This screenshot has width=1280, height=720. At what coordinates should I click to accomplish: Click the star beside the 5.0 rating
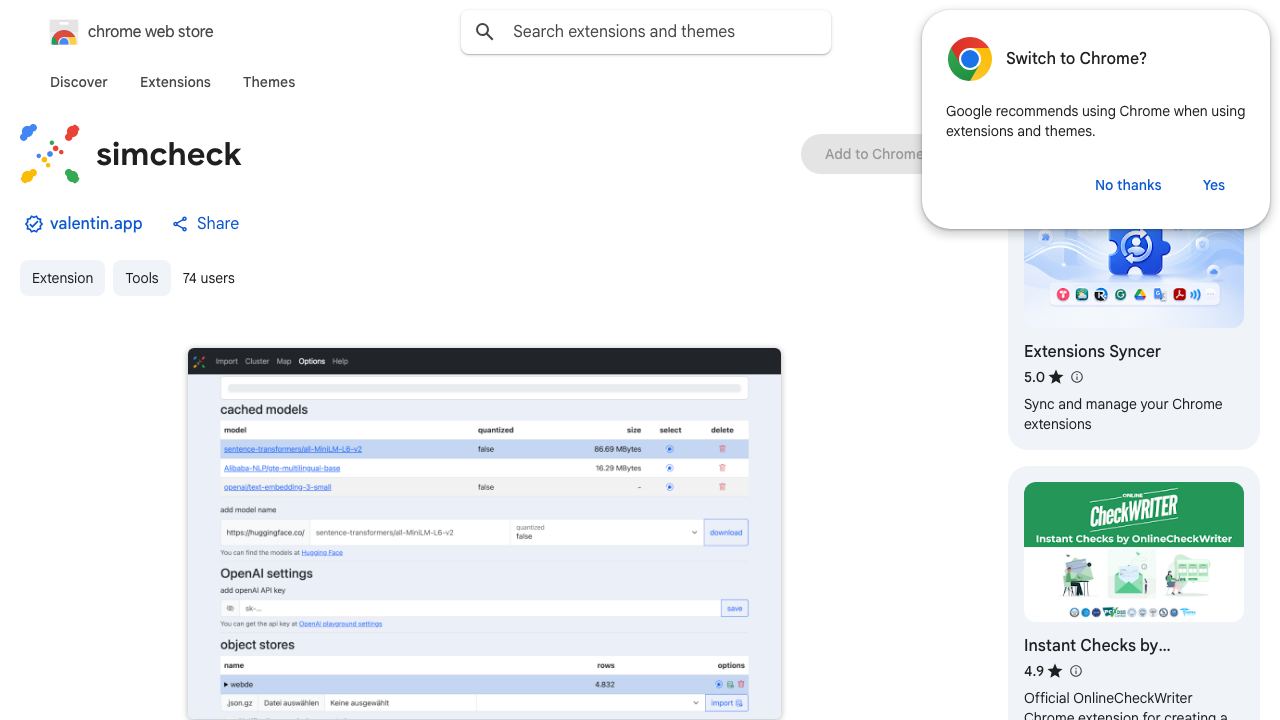pyautogui.click(x=1056, y=377)
